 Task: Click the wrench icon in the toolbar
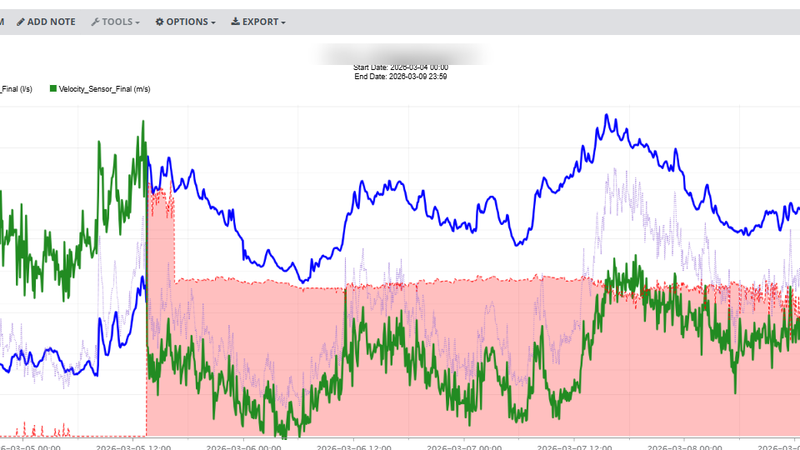pos(95,22)
